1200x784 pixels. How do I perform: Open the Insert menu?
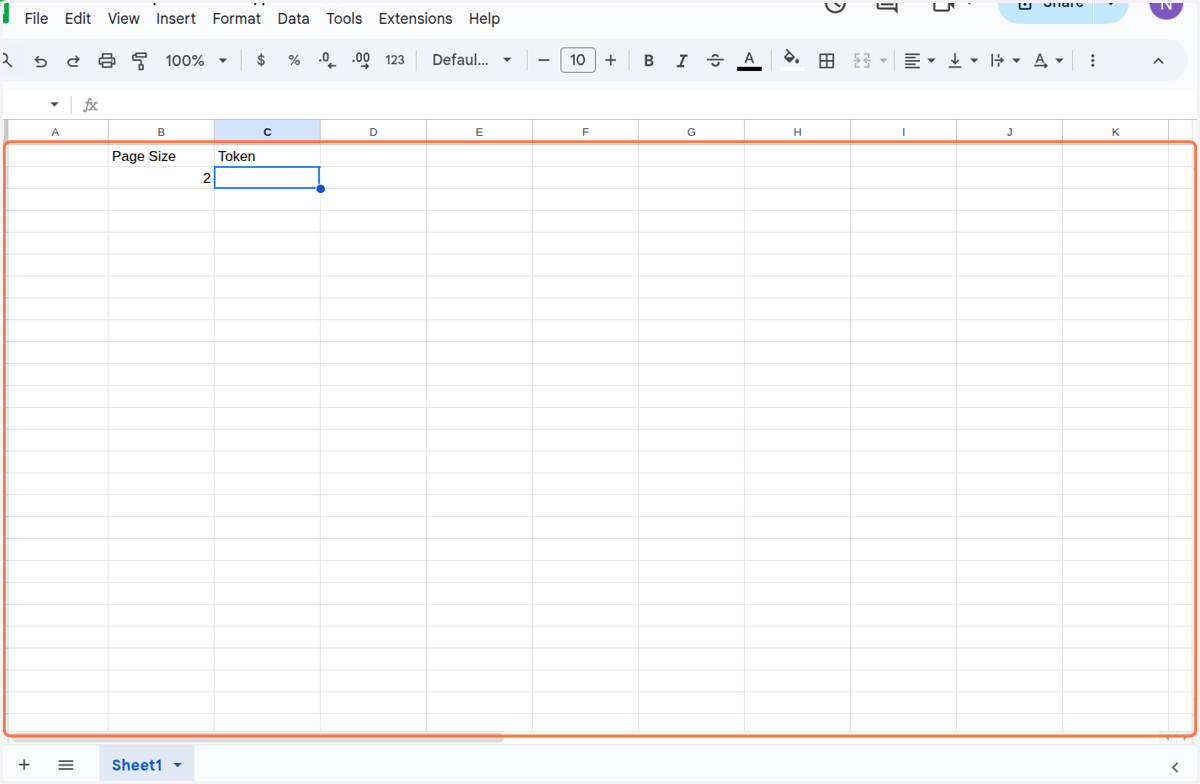click(x=176, y=19)
